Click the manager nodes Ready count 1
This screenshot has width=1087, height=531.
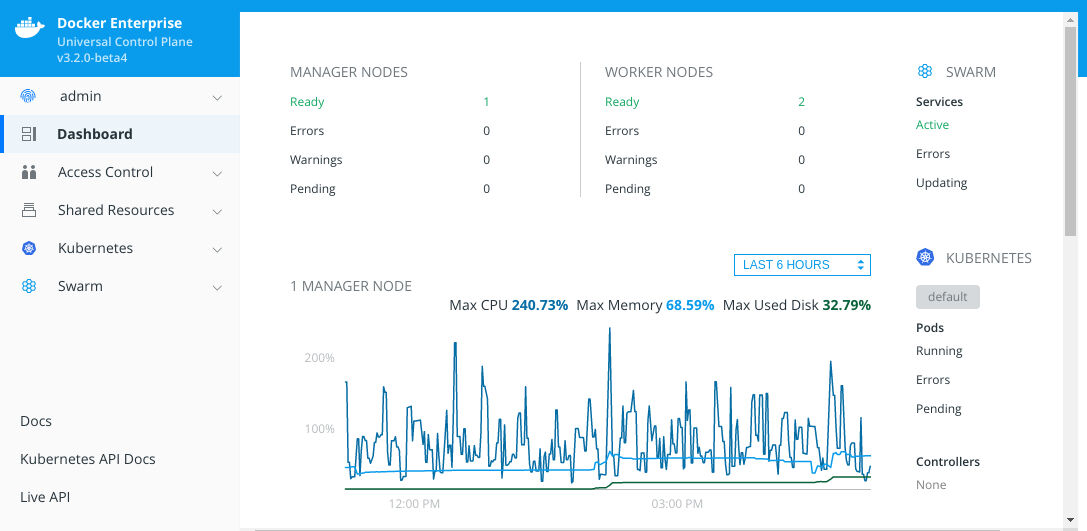(486, 102)
